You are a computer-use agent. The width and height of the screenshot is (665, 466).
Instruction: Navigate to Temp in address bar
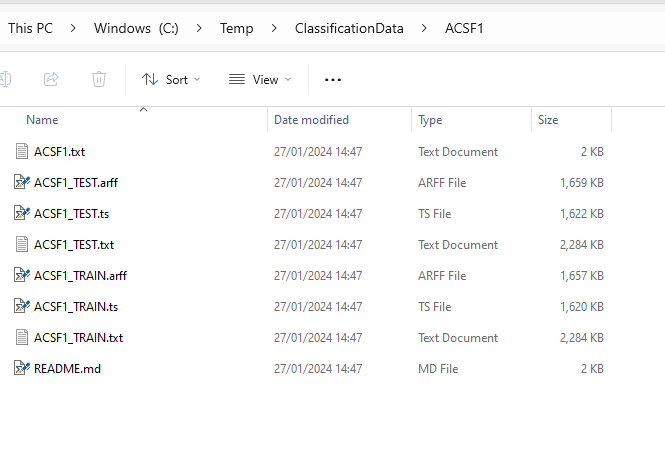tap(236, 28)
